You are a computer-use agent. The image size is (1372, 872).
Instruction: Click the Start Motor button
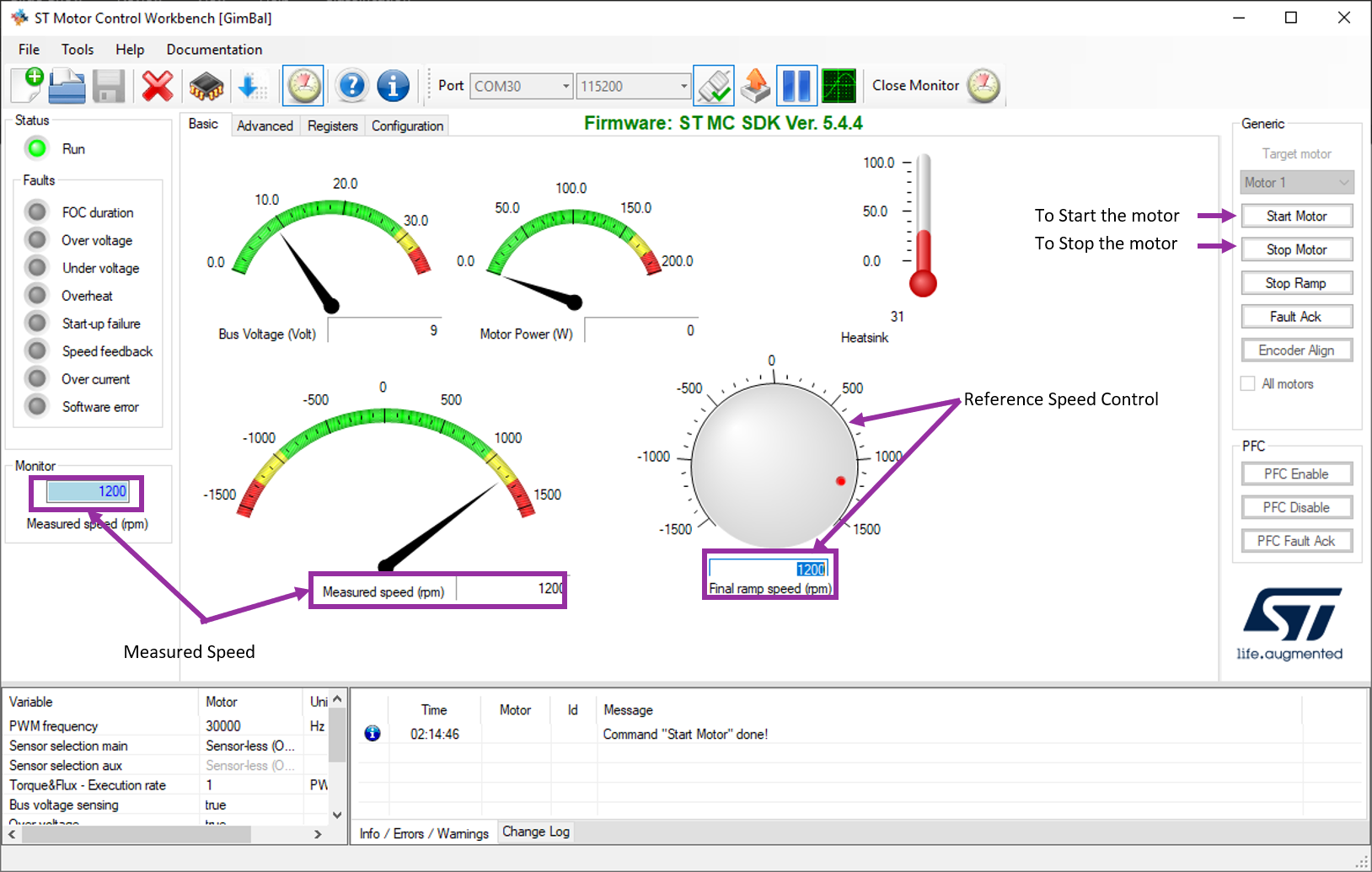pos(1297,216)
